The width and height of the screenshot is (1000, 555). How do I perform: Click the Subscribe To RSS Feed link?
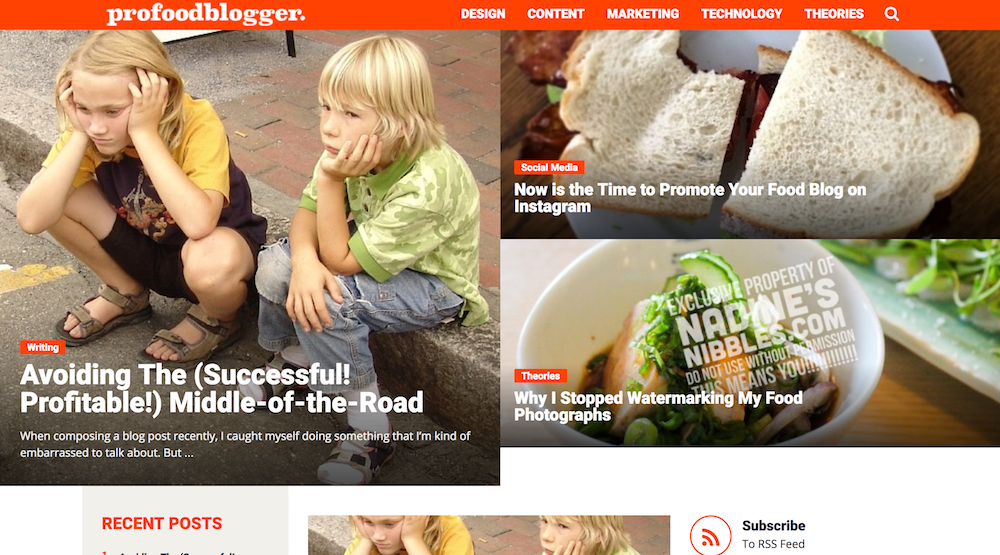(773, 535)
